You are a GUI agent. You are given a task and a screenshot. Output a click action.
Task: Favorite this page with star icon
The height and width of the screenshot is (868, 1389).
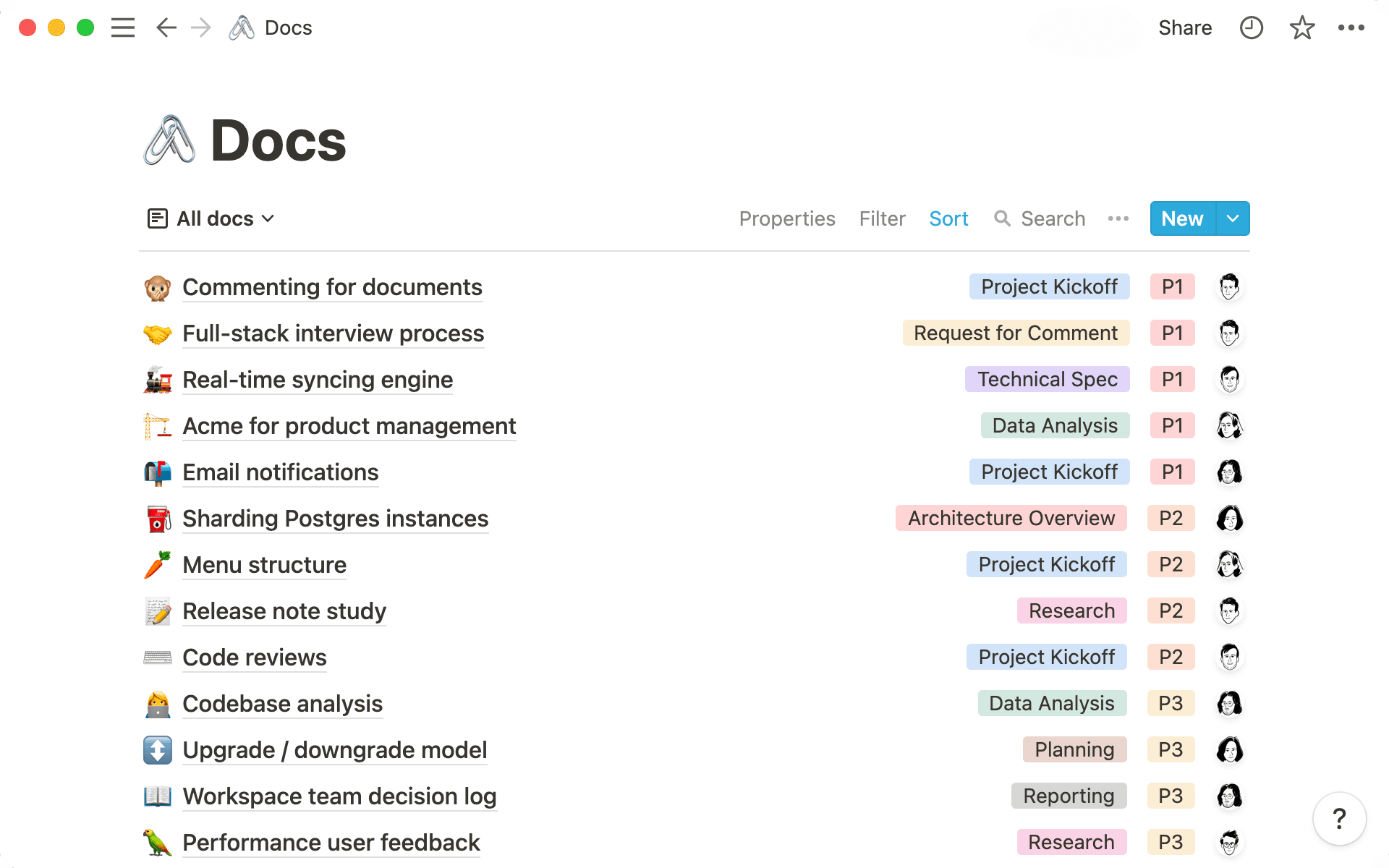[1301, 27]
